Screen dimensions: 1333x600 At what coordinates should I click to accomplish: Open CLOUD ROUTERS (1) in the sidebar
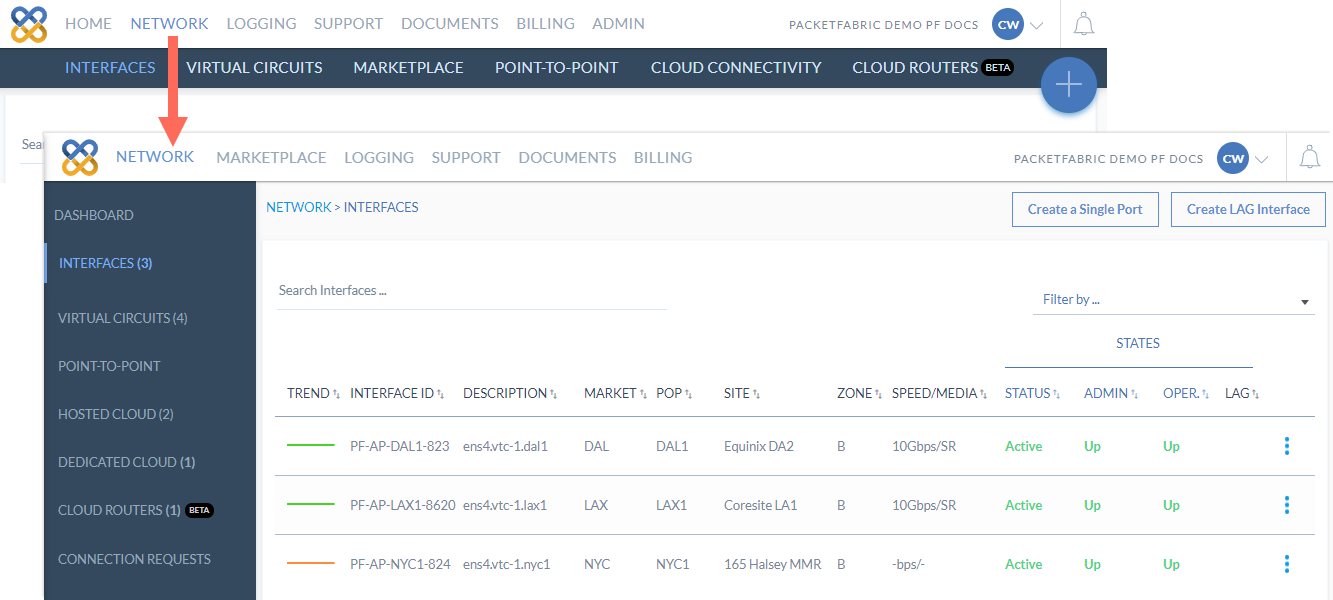point(136,510)
